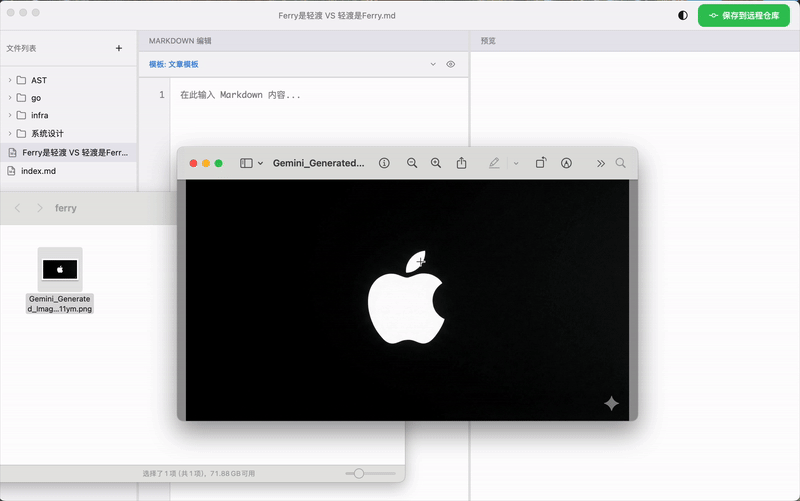This screenshot has width=800, height=501.
Task: Toggle template preview eye icon
Action: (451, 64)
